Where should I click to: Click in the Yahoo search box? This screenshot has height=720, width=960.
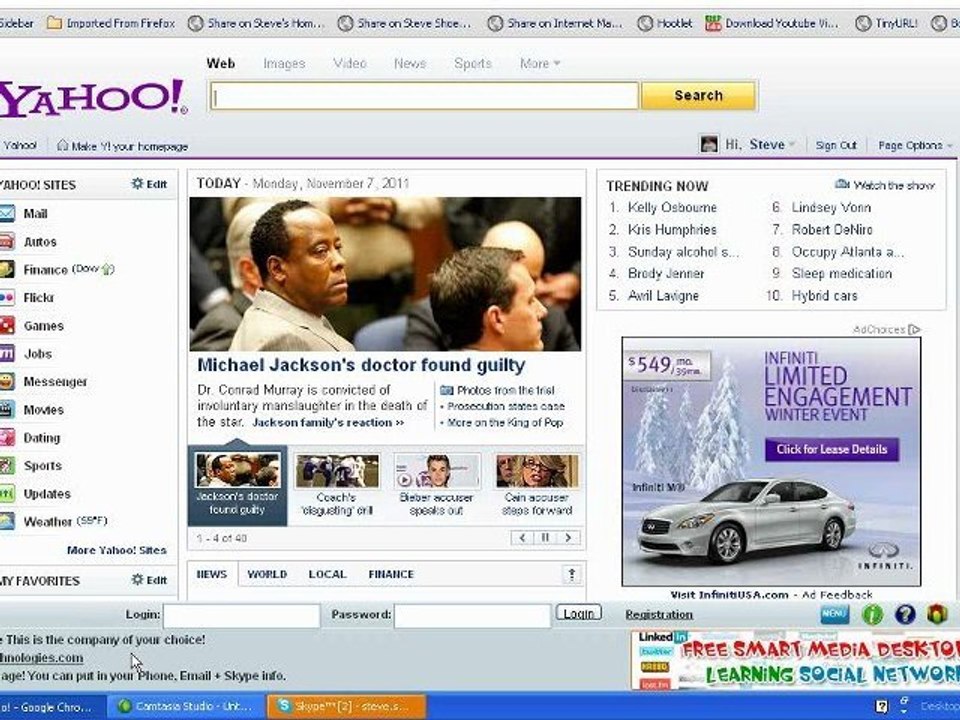click(x=424, y=96)
